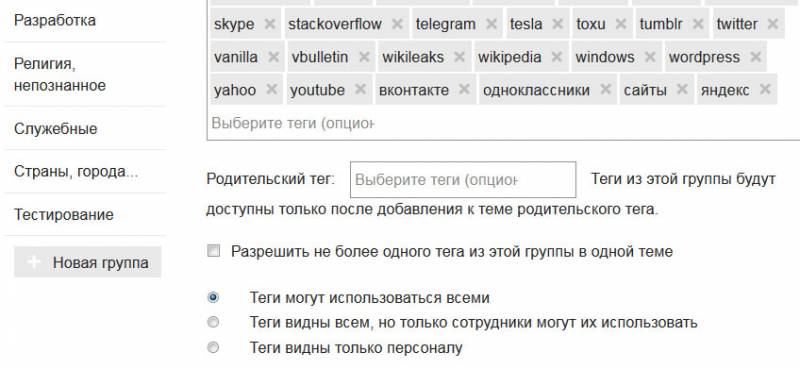Remove the stackoverflow tag
This screenshot has height=369, width=800.
click(397, 23)
